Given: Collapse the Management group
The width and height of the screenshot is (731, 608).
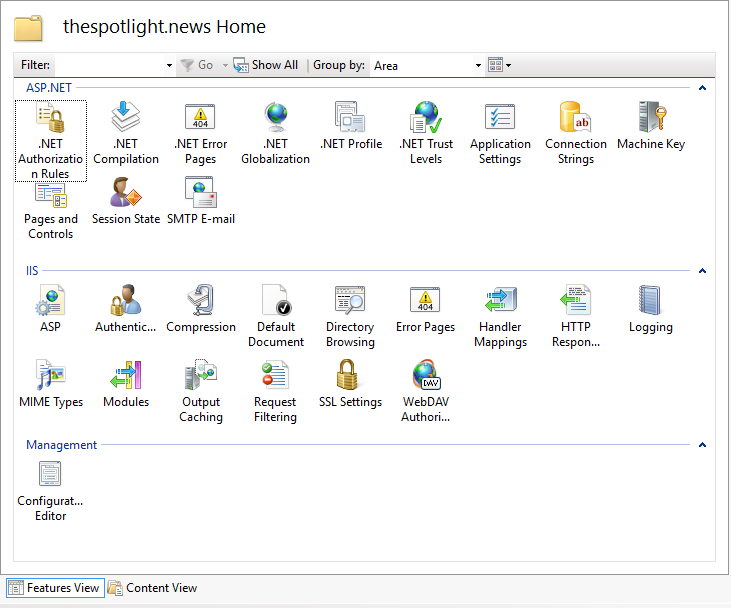Looking at the screenshot, I should [x=702, y=445].
